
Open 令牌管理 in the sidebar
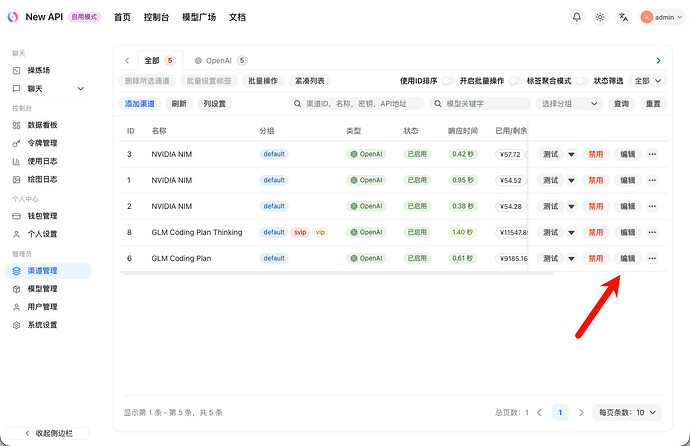click(x=48, y=143)
